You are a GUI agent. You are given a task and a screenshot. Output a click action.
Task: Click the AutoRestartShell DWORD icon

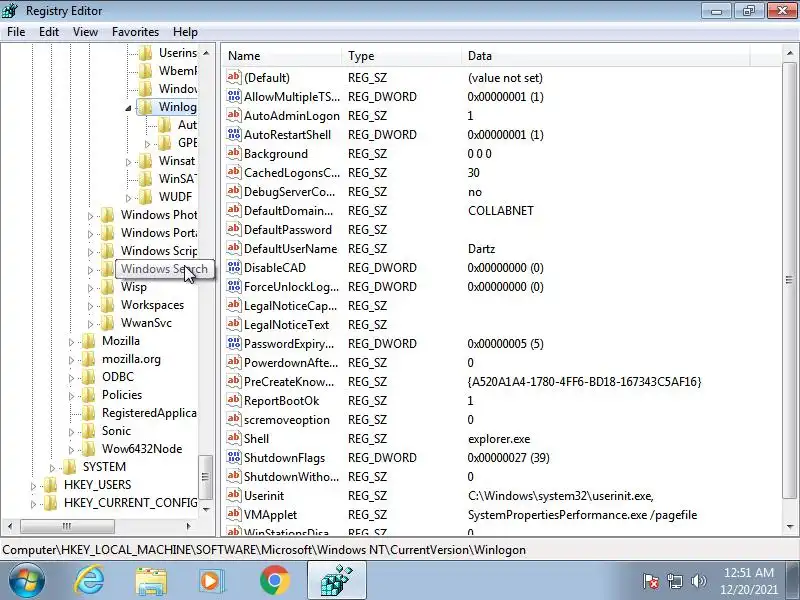(234, 134)
